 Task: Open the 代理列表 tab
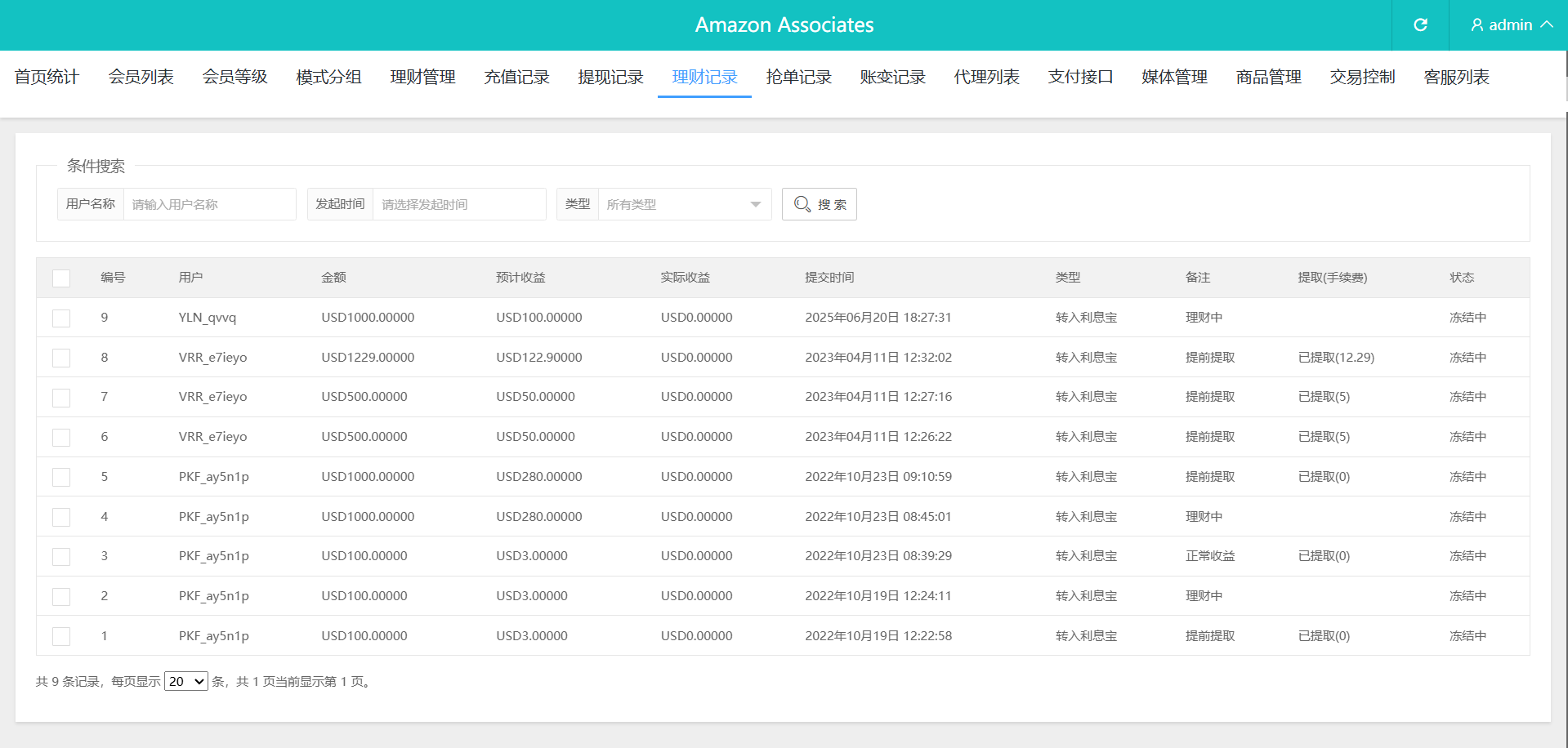pos(986,77)
